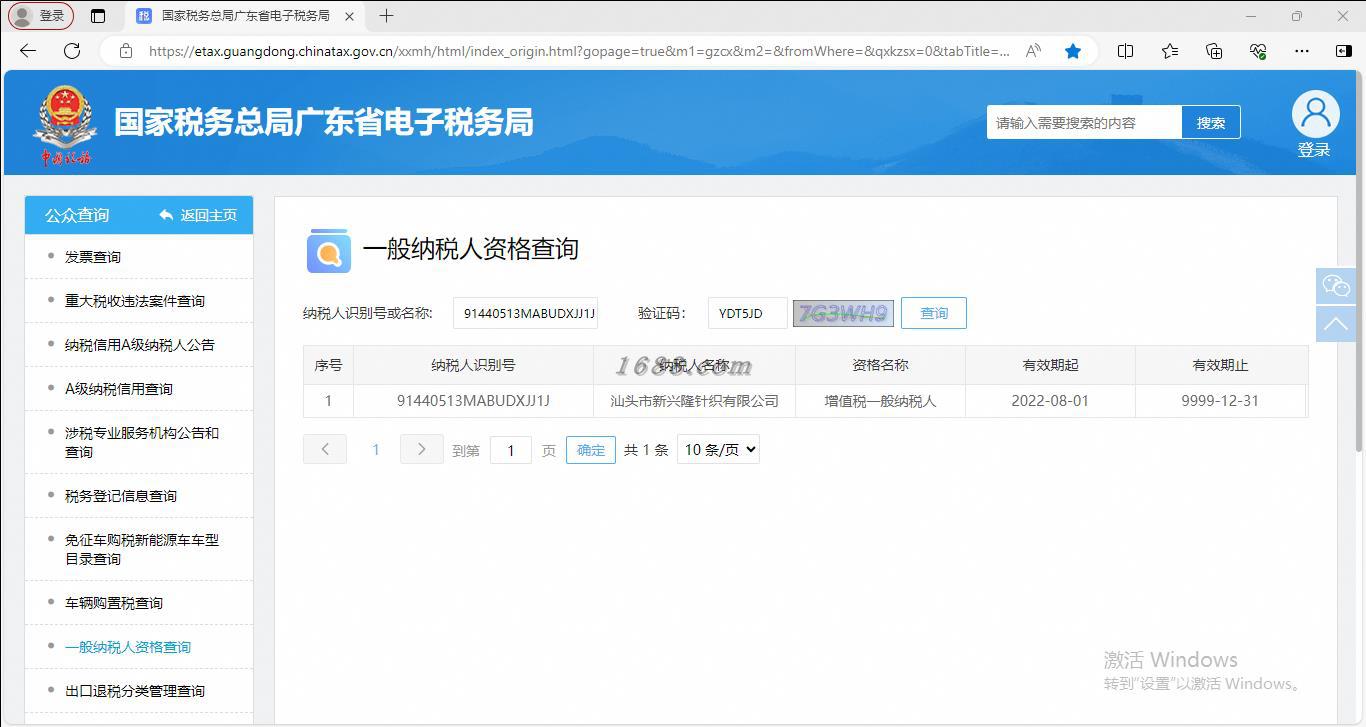Select page number 1 in pagination

tap(376, 450)
